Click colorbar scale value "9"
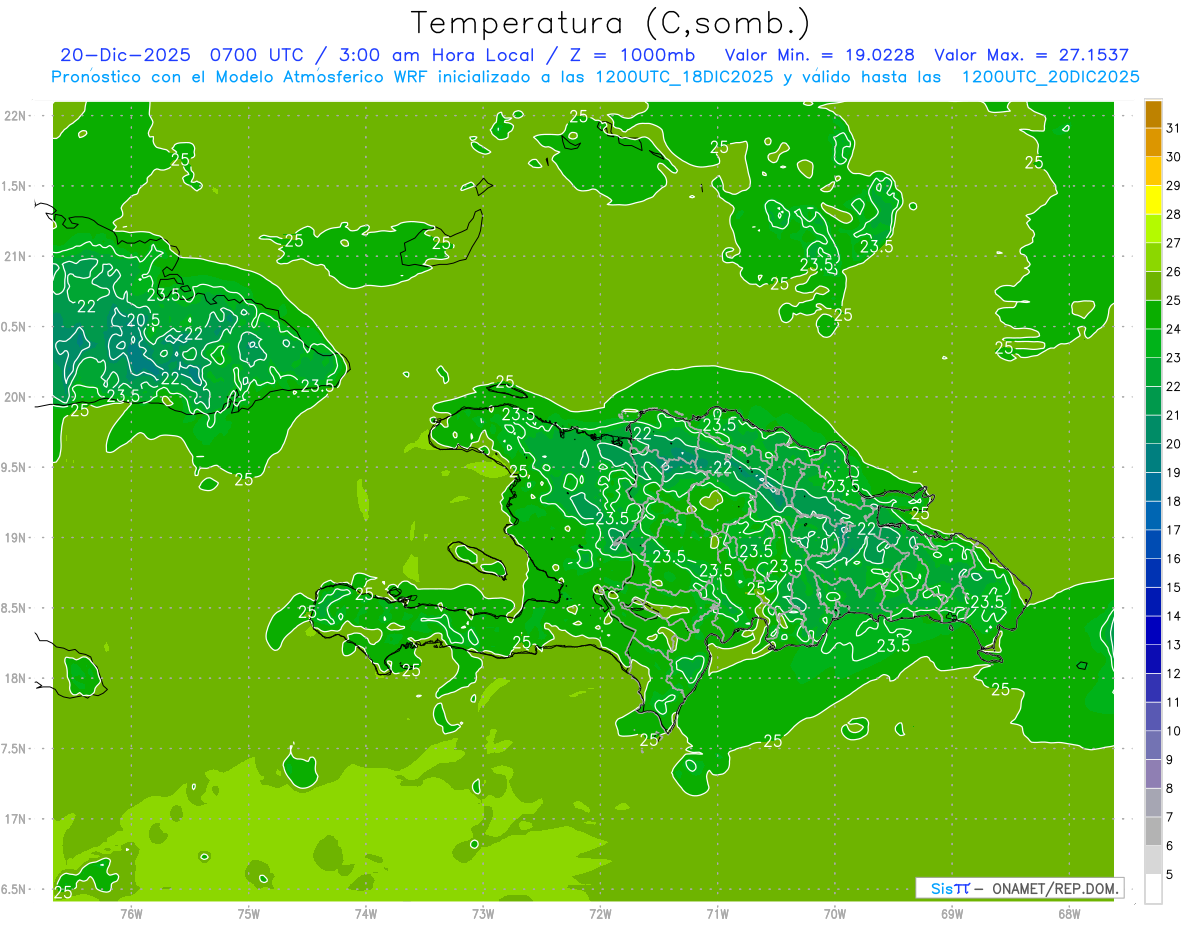The image size is (1200, 927). [x=1170, y=760]
